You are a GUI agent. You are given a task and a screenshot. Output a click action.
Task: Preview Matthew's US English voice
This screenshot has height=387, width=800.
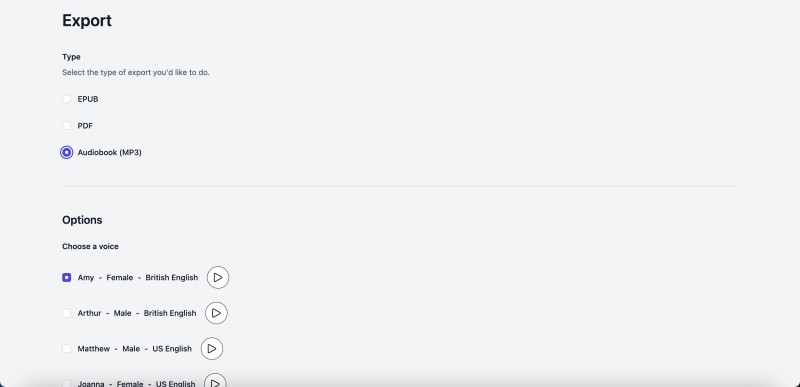tap(212, 349)
